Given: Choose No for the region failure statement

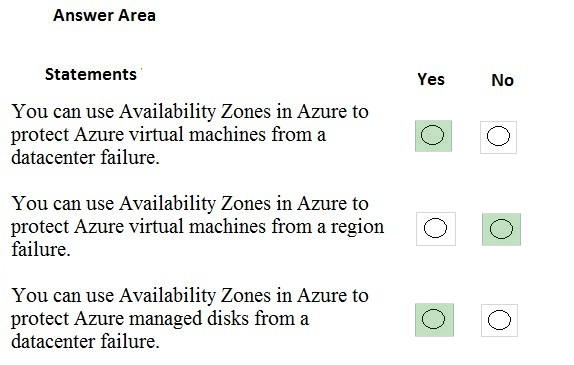Looking at the screenshot, I should click(x=501, y=229).
